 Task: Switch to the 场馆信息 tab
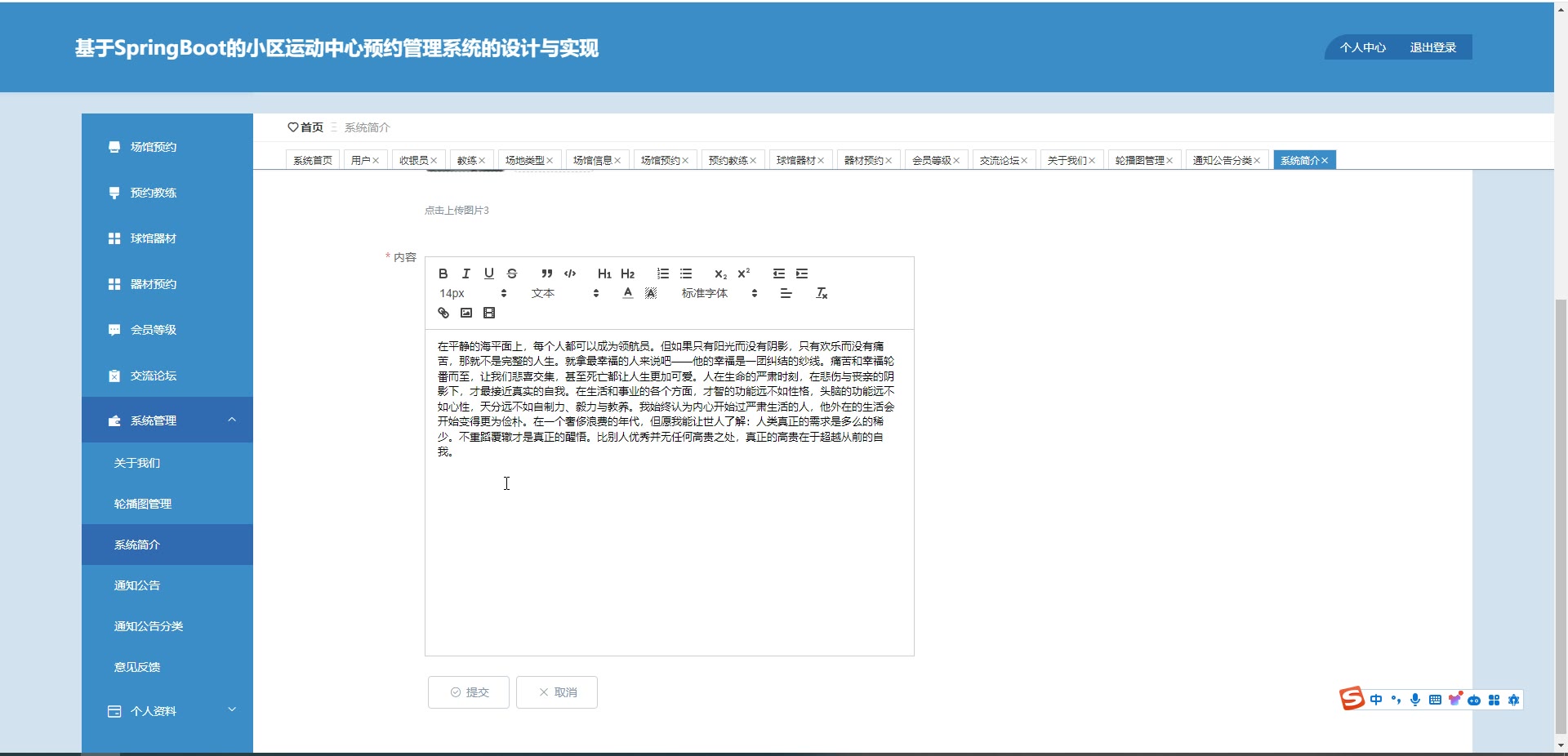(592, 160)
